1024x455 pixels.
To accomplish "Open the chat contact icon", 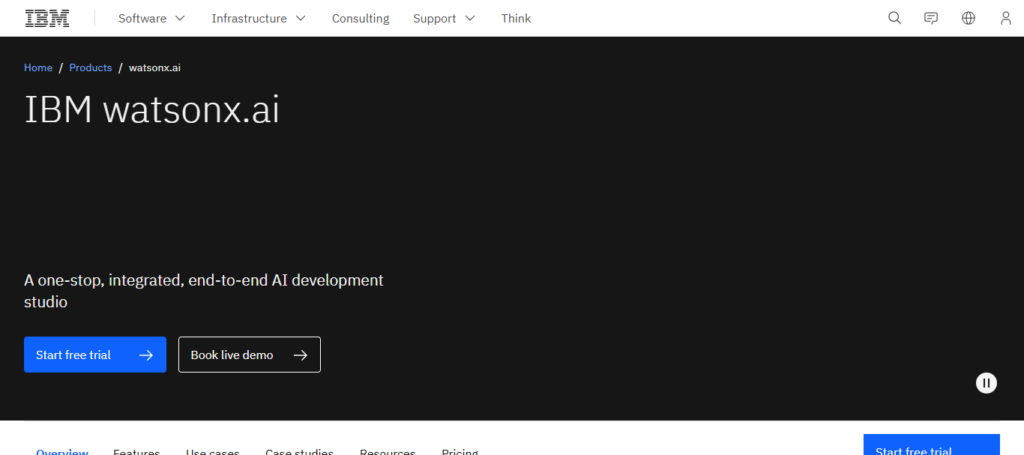I will (x=931, y=18).
